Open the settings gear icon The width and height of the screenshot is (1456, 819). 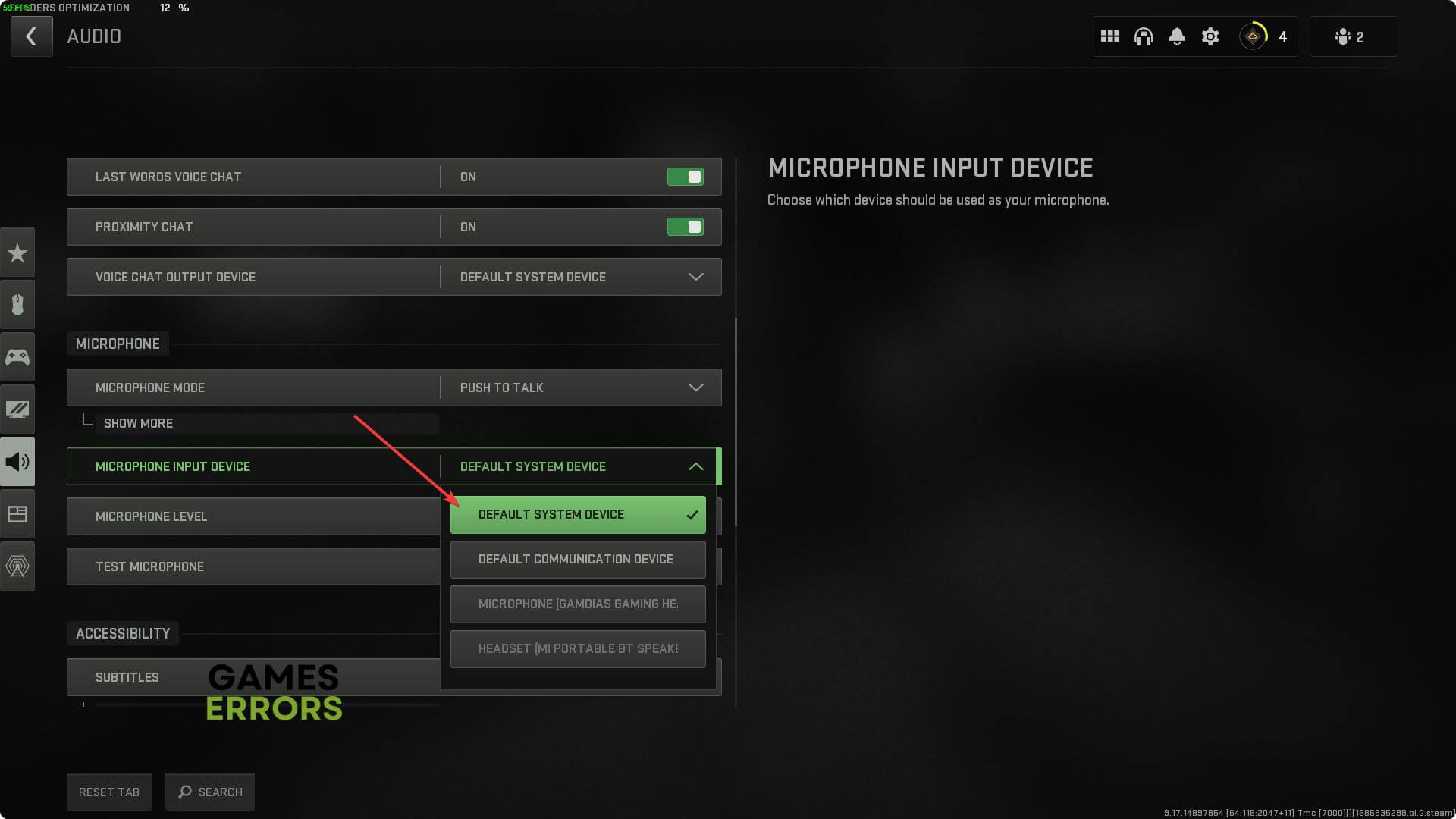pyautogui.click(x=1210, y=36)
